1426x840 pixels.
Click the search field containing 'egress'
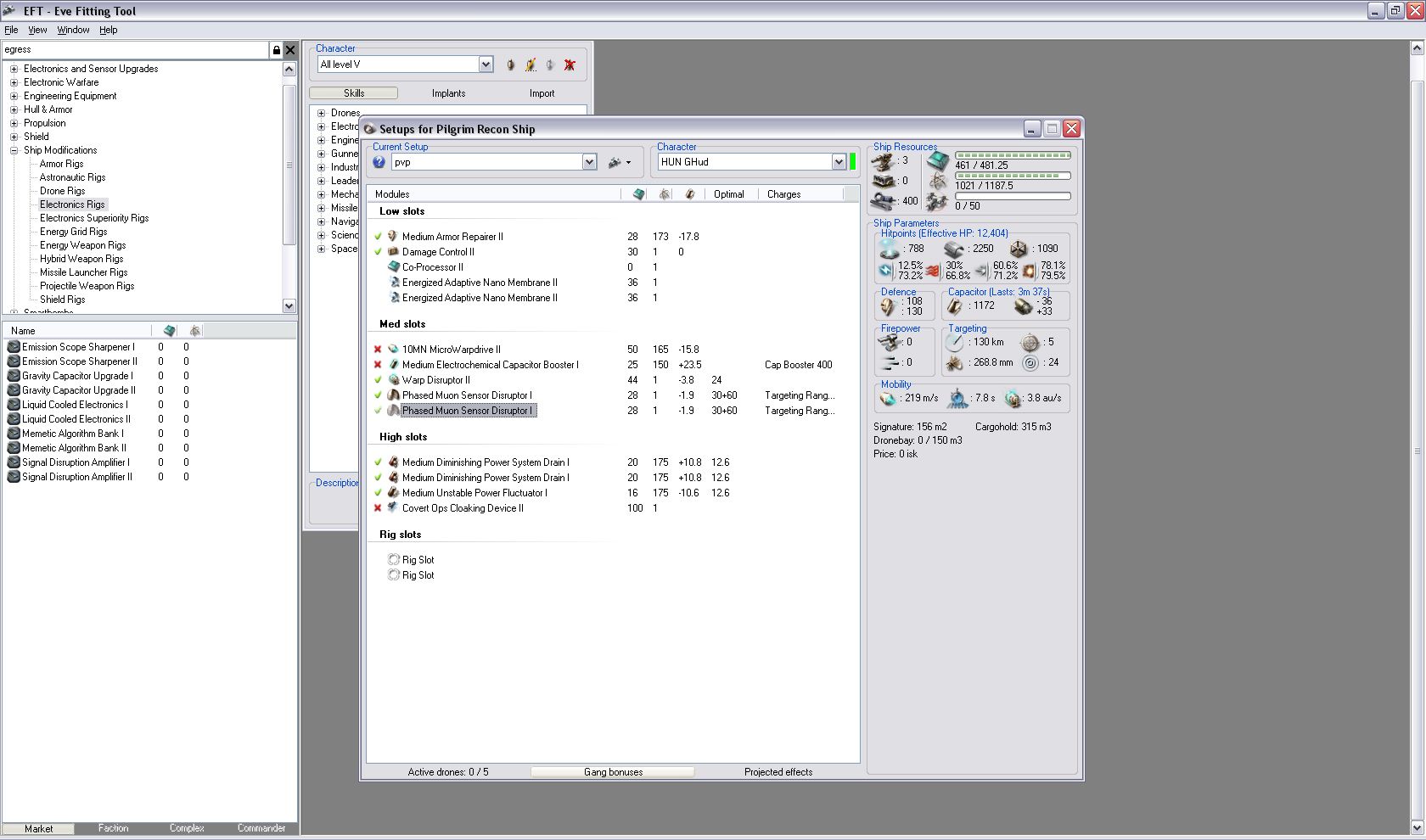(x=136, y=50)
